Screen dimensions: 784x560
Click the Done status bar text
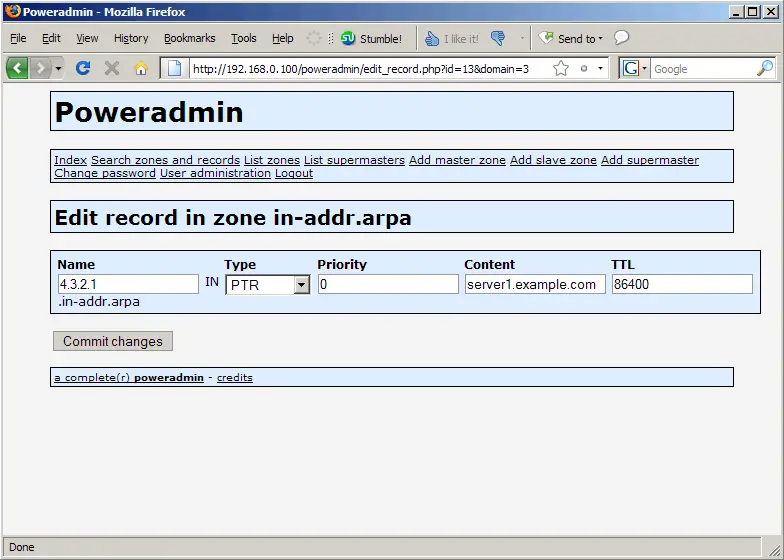[x=22, y=547]
